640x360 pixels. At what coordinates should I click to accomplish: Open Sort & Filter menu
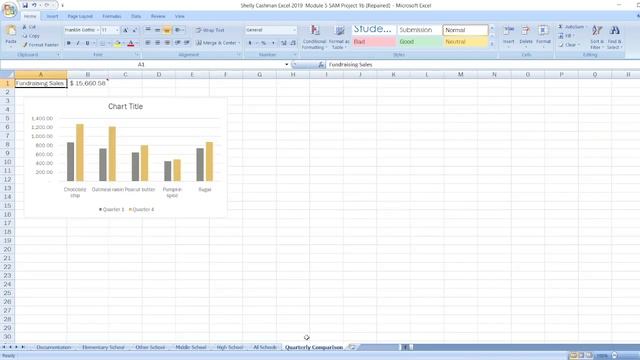[x=597, y=37]
